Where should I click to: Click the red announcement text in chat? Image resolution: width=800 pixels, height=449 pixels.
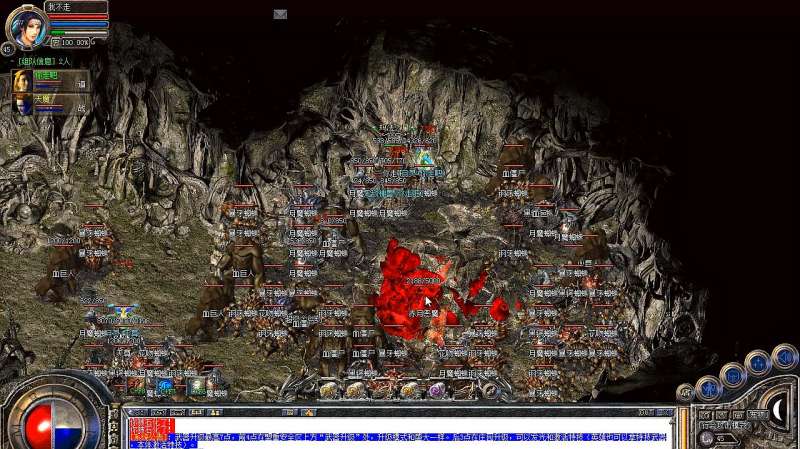[x=152, y=429]
